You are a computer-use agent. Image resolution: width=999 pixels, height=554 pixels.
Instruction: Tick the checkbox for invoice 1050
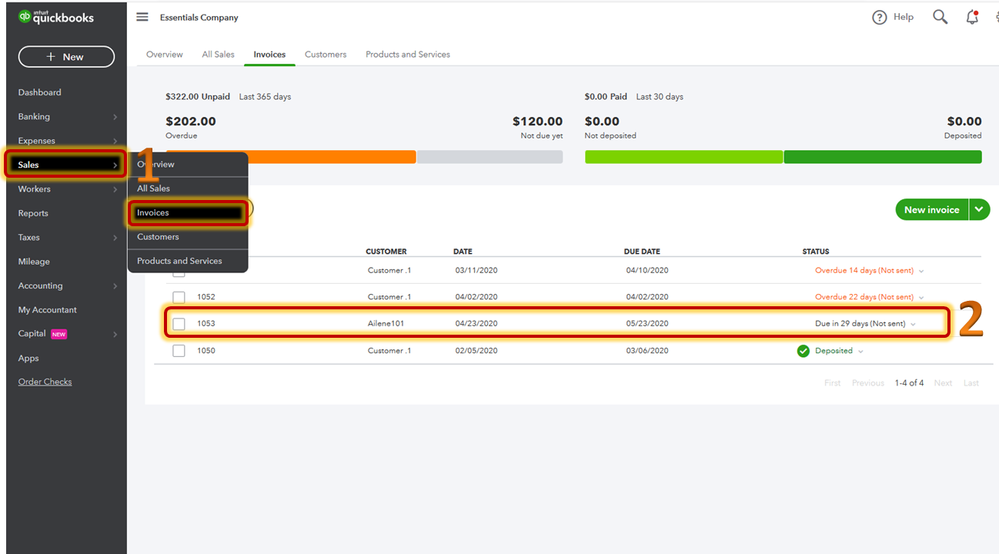pyautogui.click(x=179, y=351)
